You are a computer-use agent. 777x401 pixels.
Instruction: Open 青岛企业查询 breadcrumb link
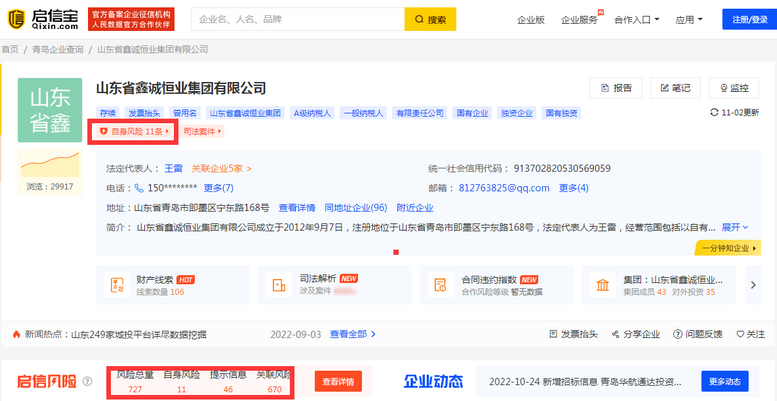pos(57,49)
